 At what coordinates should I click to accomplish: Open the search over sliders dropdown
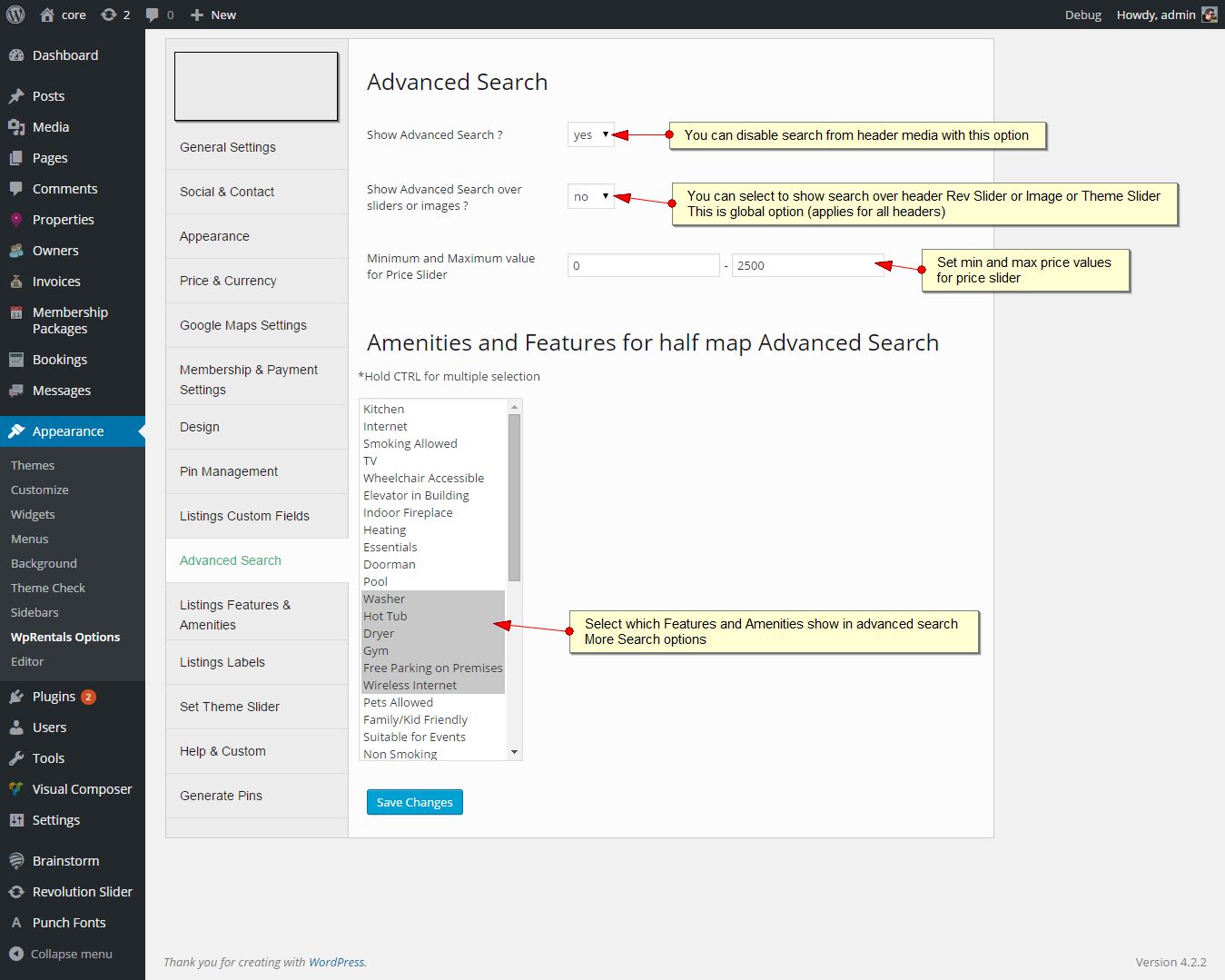pyautogui.click(x=590, y=196)
